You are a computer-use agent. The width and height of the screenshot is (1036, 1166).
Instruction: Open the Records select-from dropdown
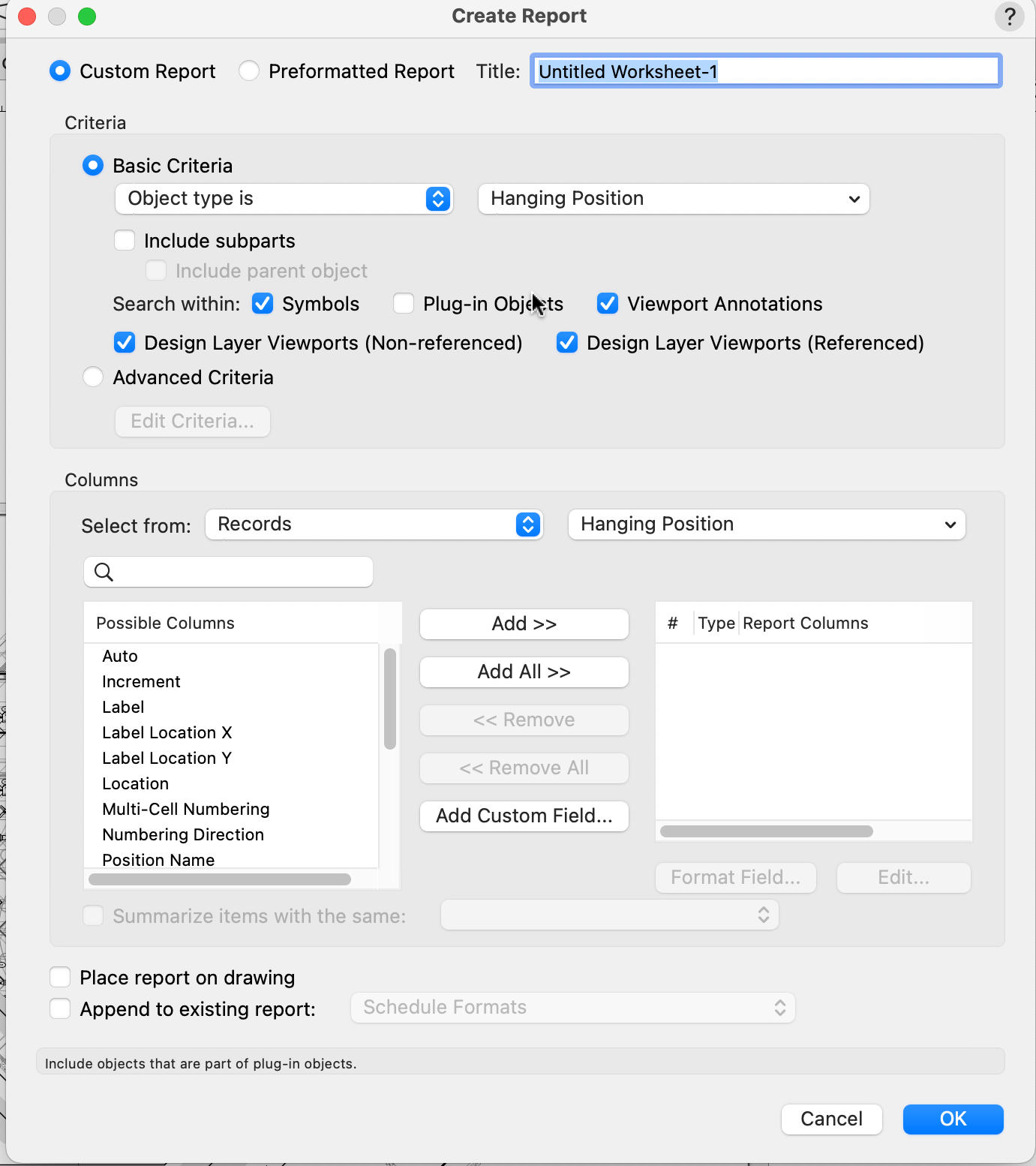[374, 524]
